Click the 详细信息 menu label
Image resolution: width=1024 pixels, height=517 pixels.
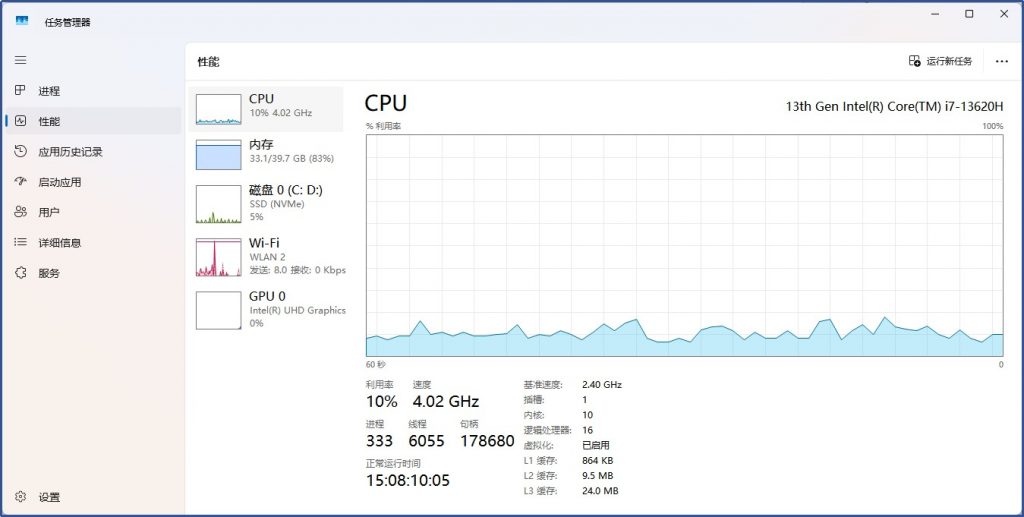[x=60, y=243]
